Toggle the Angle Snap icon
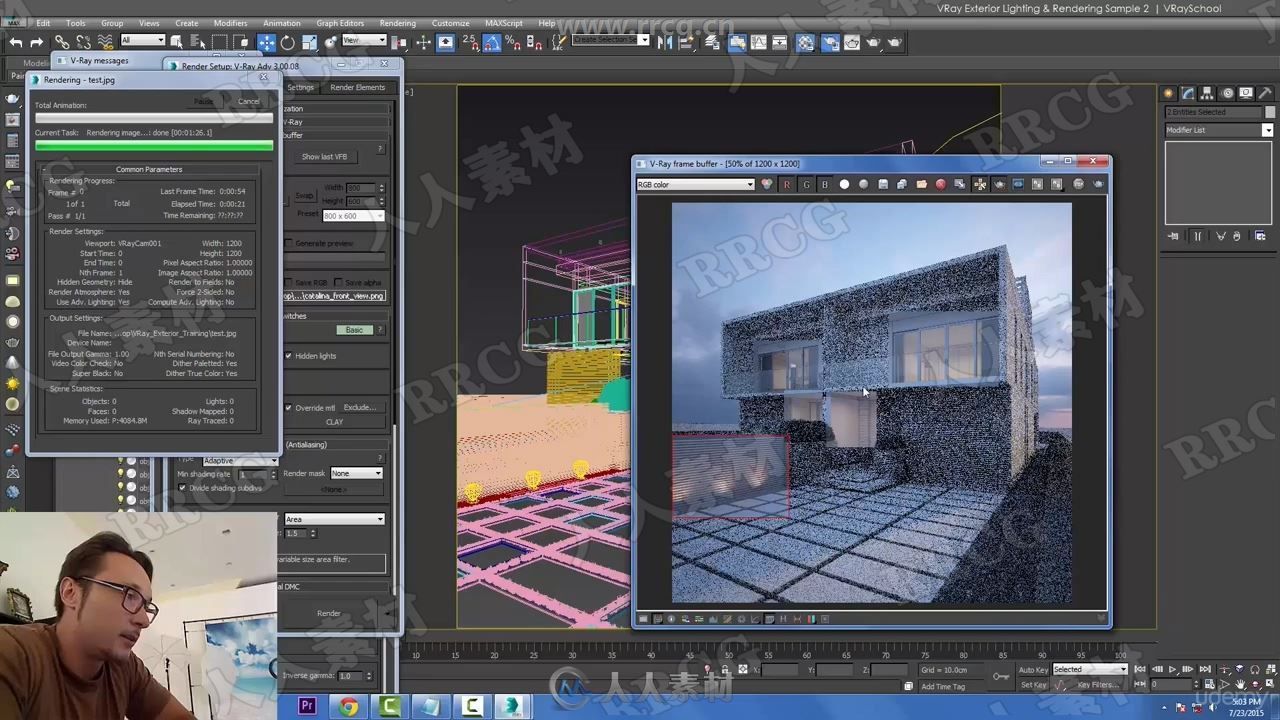The width and height of the screenshot is (1280, 720). [491, 42]
